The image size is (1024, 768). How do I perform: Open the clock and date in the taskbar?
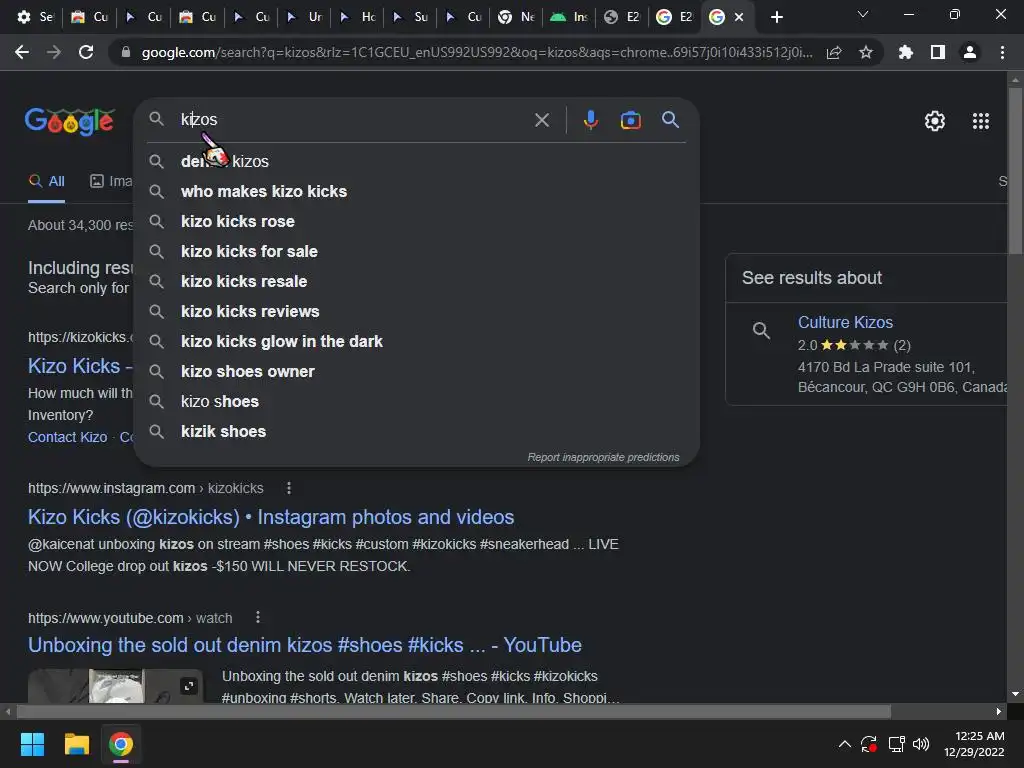pyautogui.click(x=974, y=744)
